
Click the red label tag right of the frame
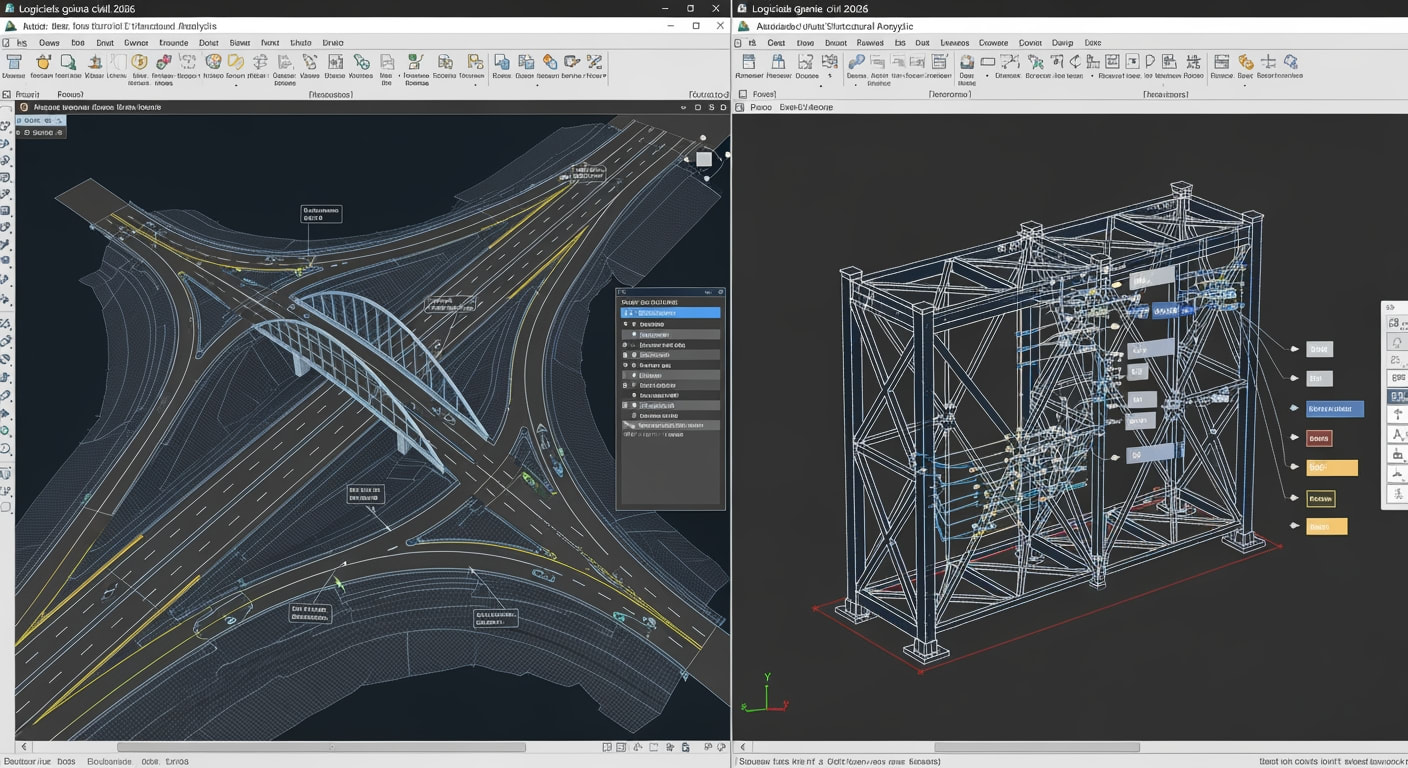(x=1319, y=438)
